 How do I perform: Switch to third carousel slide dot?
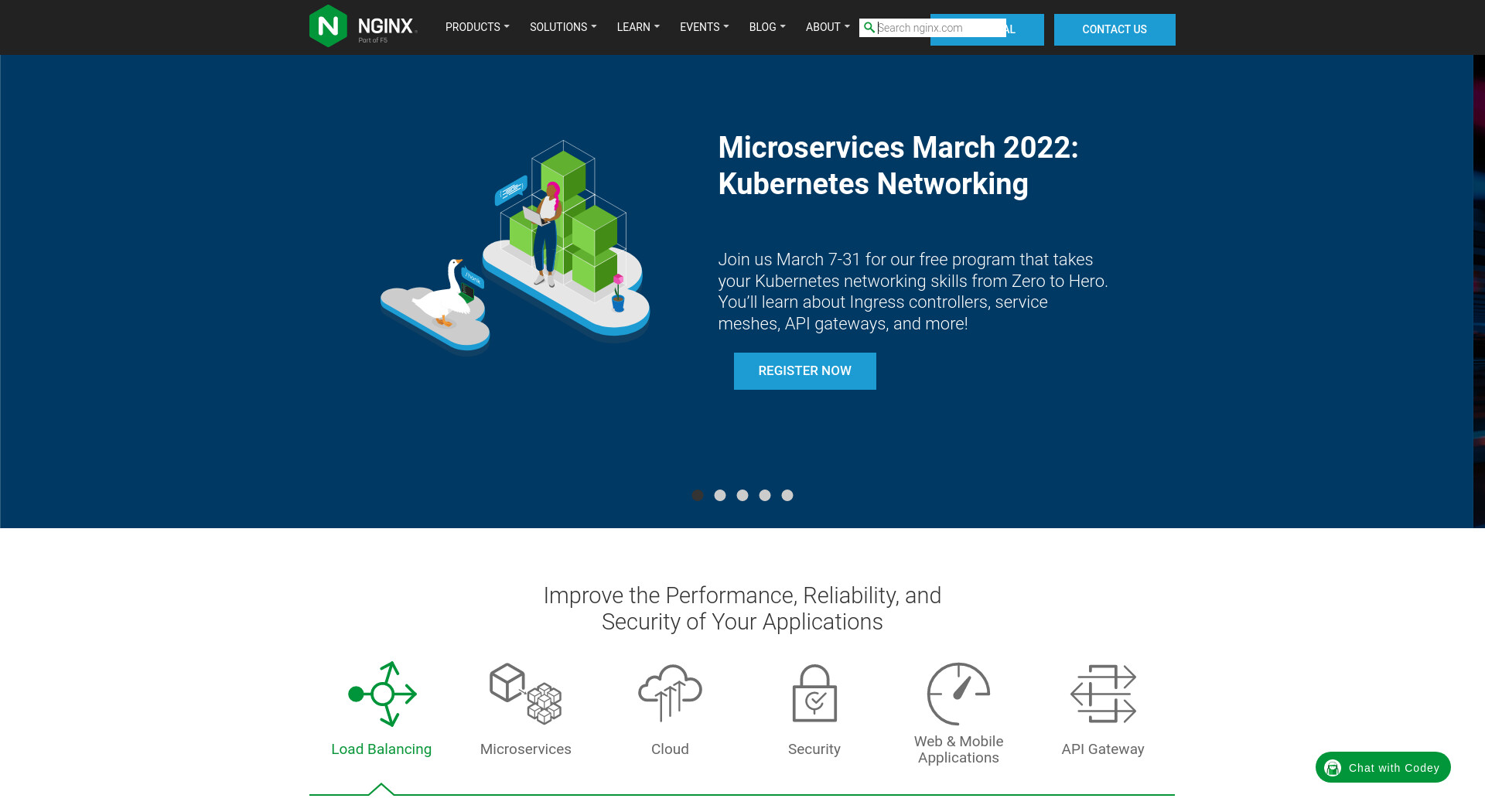[x=742, y=495]
